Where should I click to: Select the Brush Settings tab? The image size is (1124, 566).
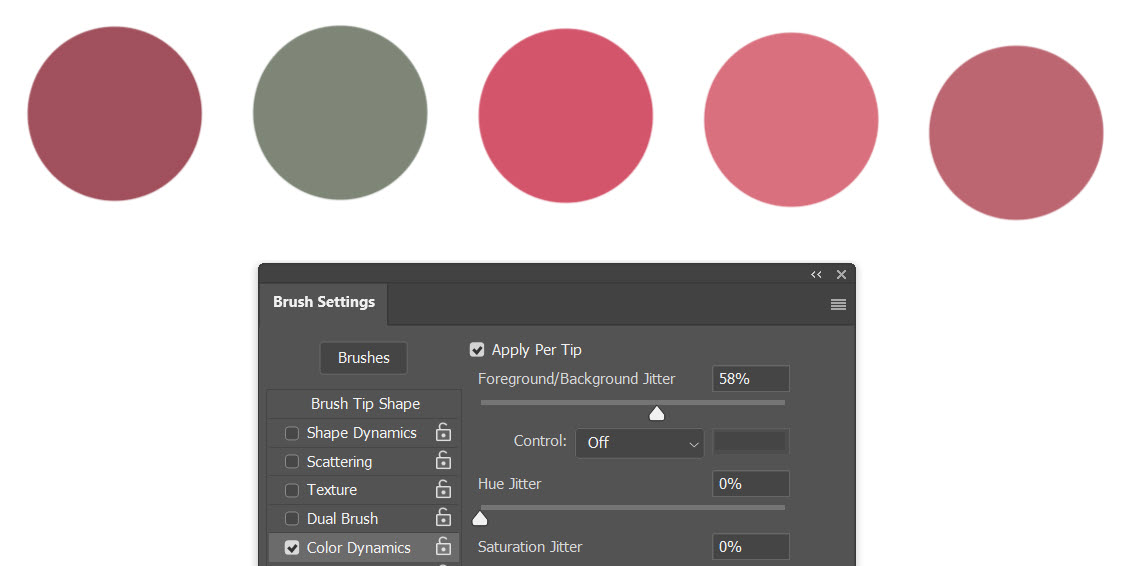tap(324, 302)
